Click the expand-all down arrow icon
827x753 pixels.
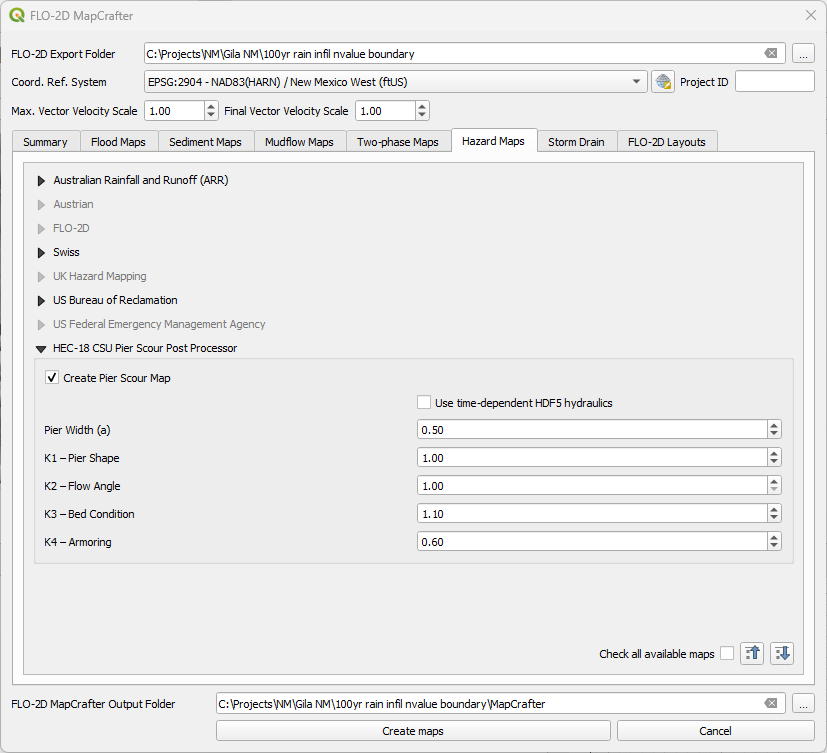click(782, 653)
